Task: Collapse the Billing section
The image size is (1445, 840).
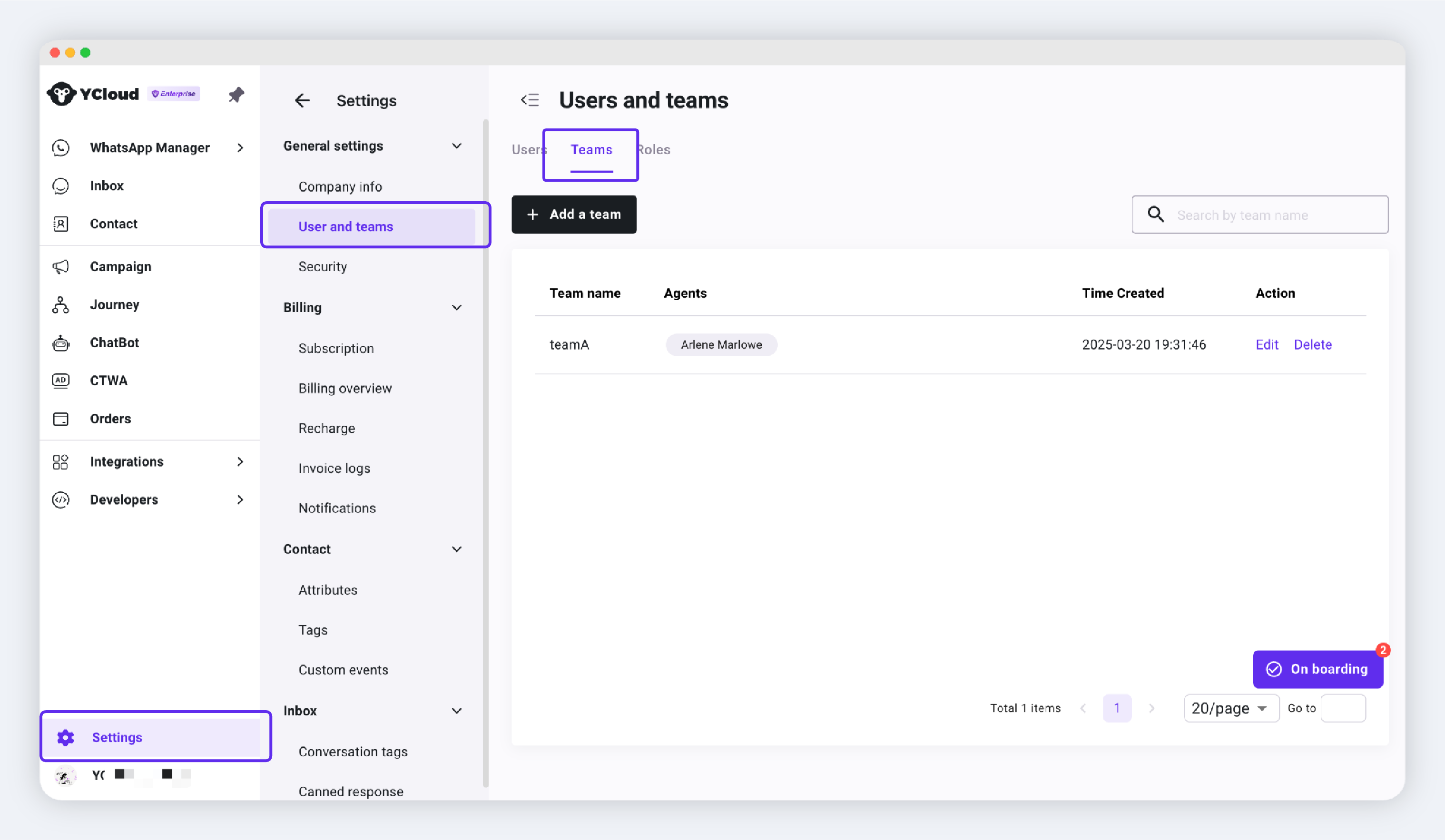Action: (456, 307)
